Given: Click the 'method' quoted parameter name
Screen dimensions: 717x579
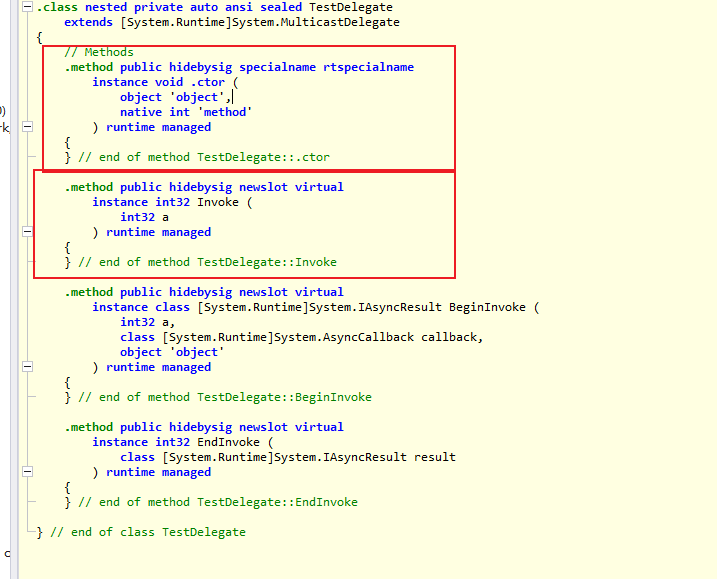Looking at the screenshot, I should [x=225, y=113].
